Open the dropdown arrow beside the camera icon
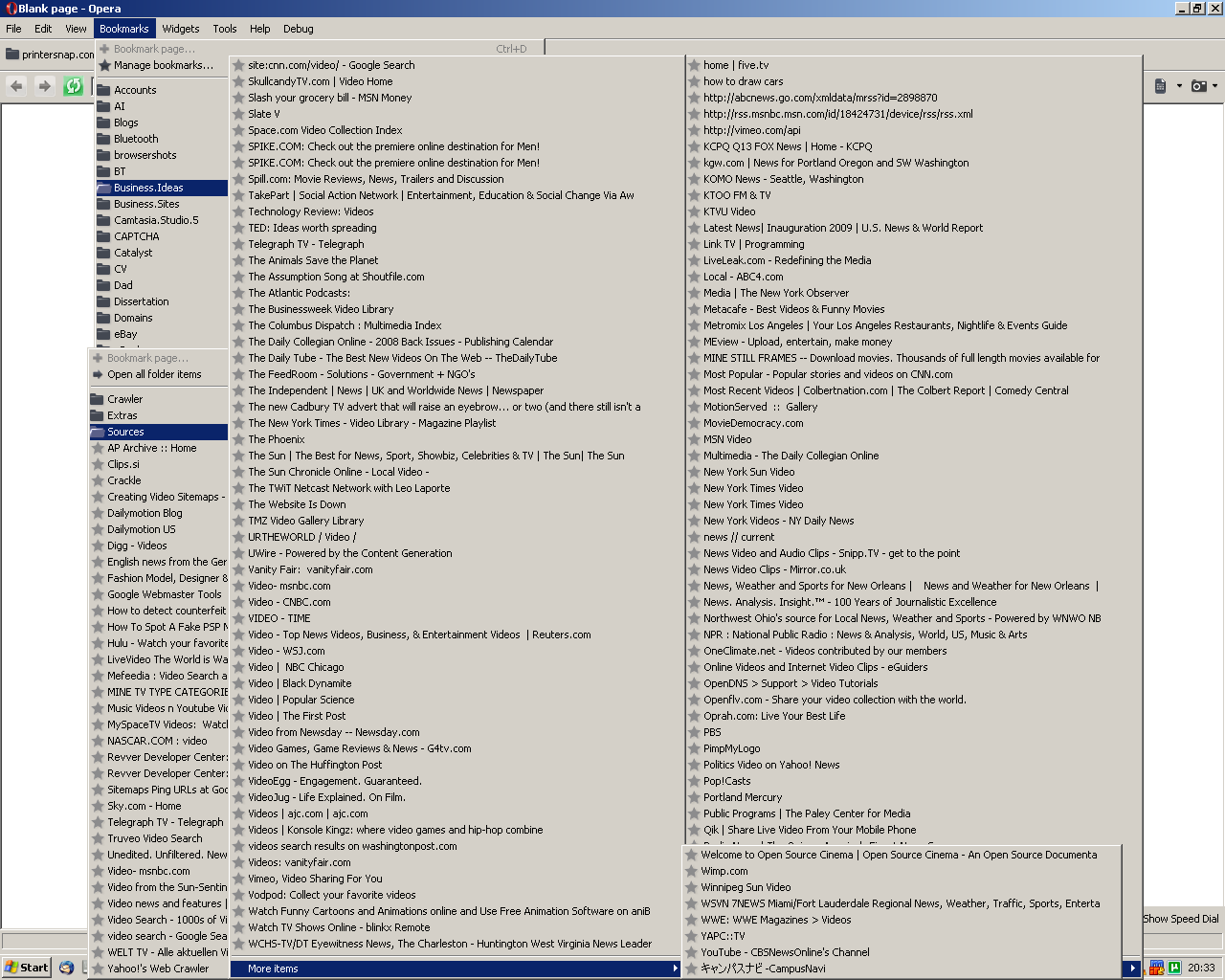This screenshot has width=1225, height=980. tap(1214, 86)
